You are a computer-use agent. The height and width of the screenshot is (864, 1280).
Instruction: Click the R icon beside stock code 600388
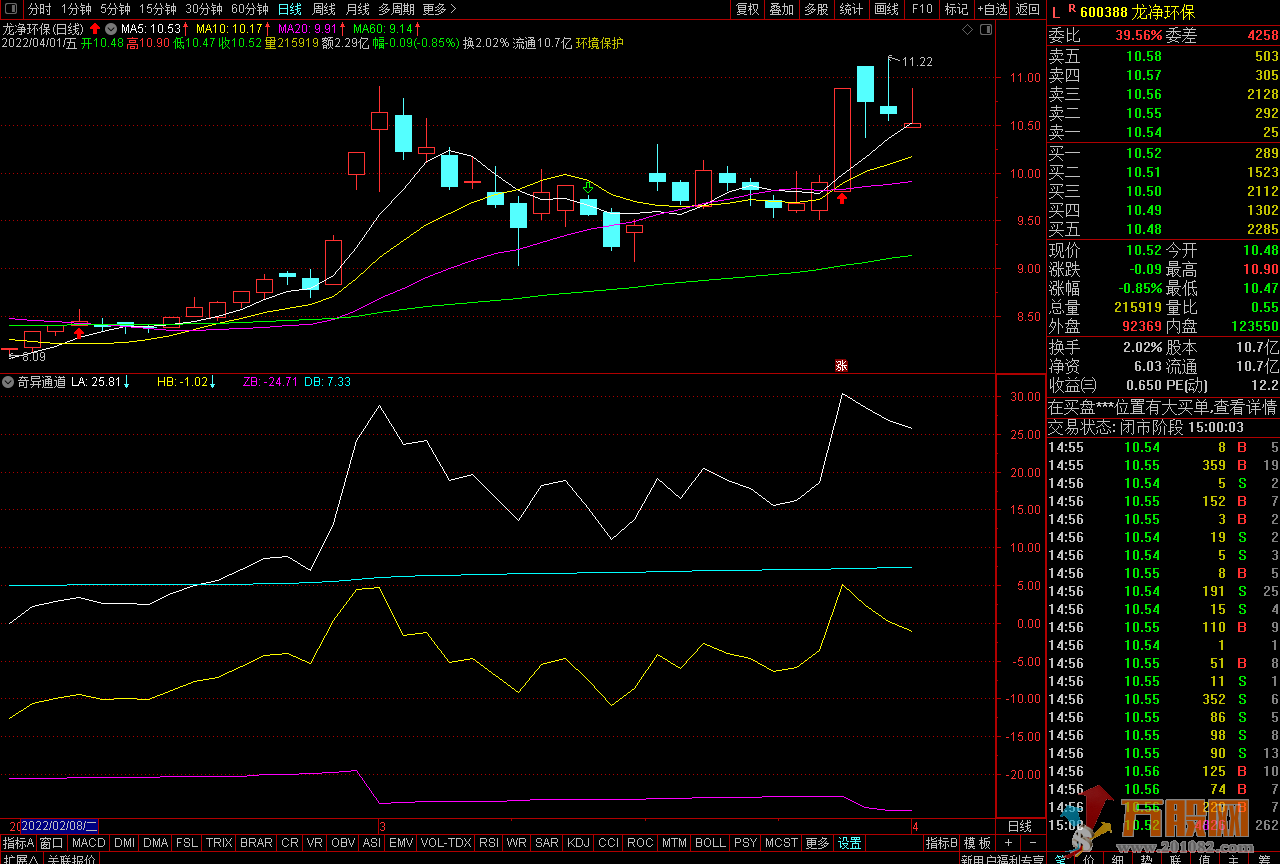tap(1071, 9)
